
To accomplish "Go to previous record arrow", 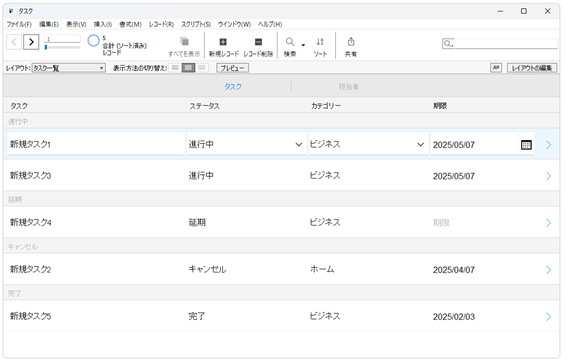I will (x=14, y=42).
